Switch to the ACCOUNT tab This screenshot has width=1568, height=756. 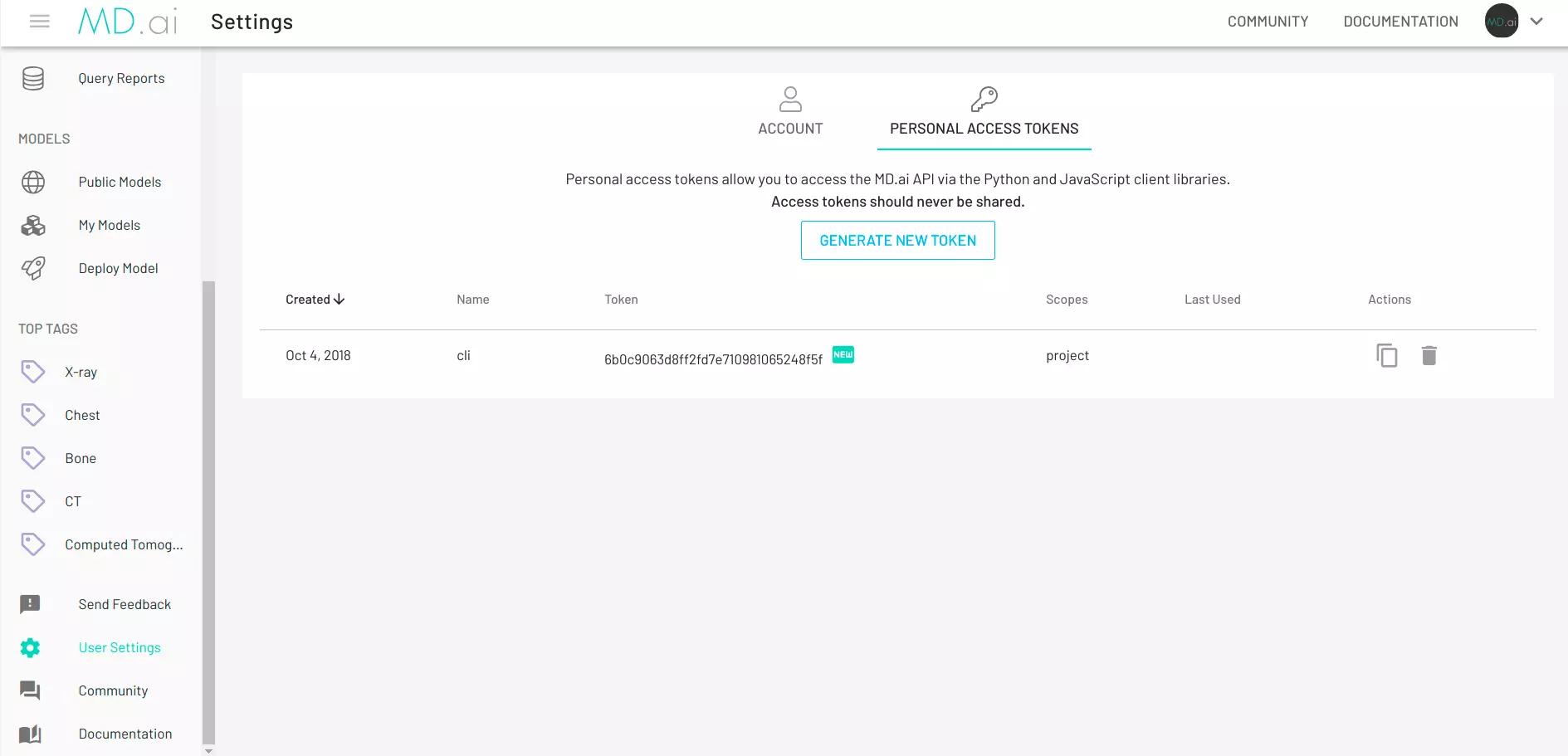tap(789, 114)
